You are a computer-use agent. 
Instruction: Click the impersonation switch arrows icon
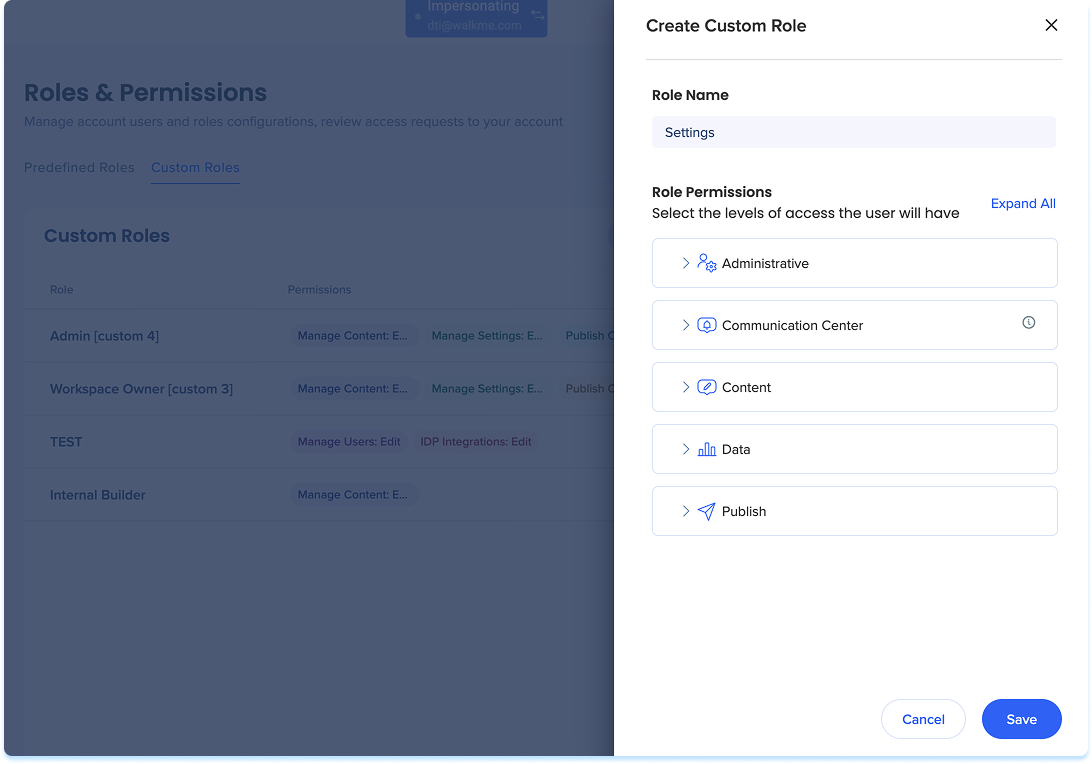click(x=538, y=15)
